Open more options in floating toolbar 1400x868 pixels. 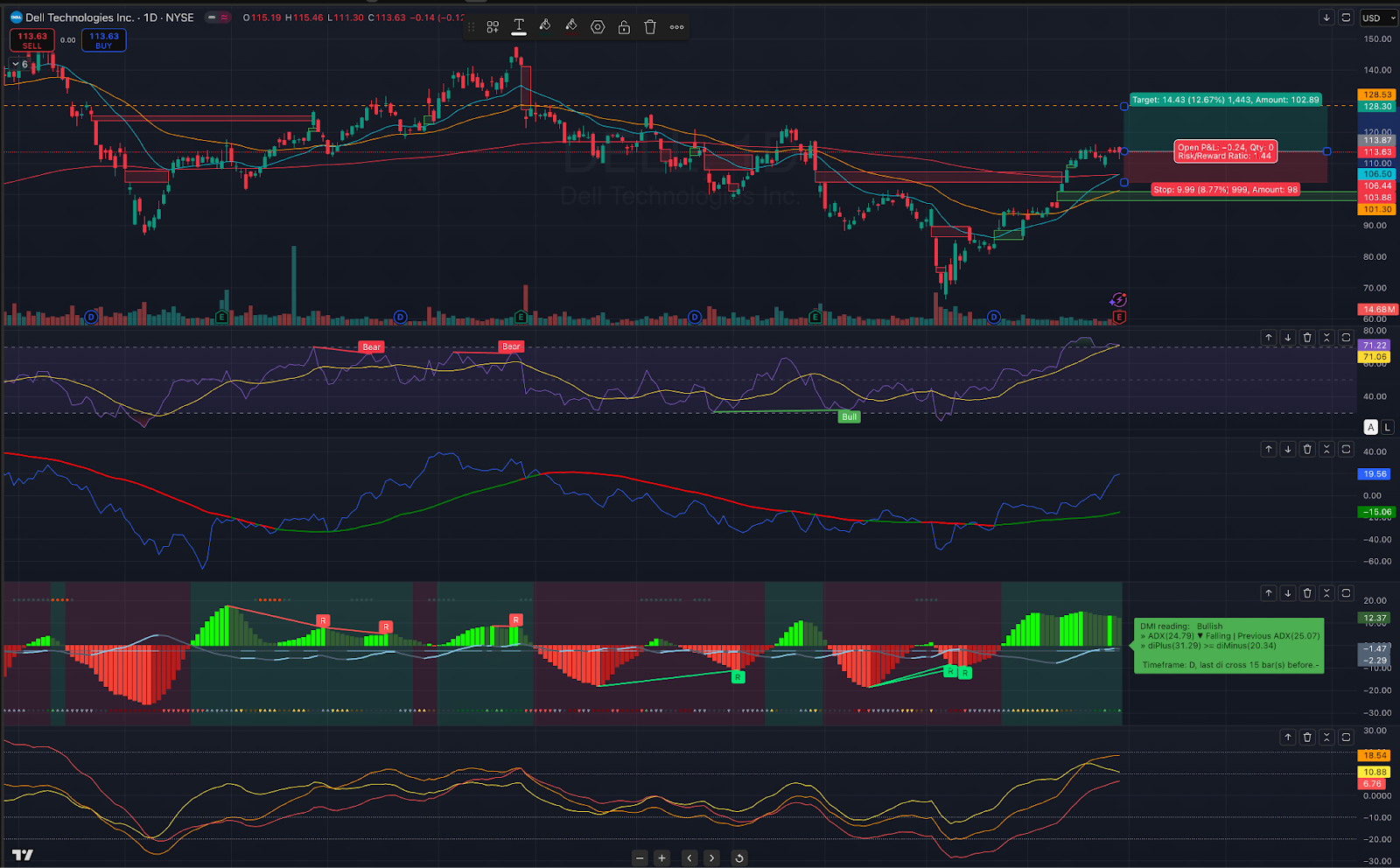pos(677,27)
